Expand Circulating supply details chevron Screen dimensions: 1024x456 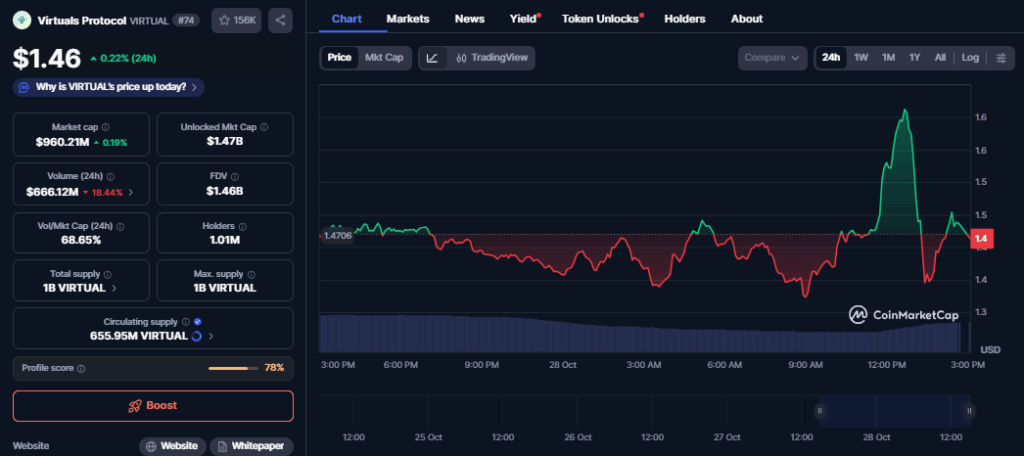tap(211, 336)
